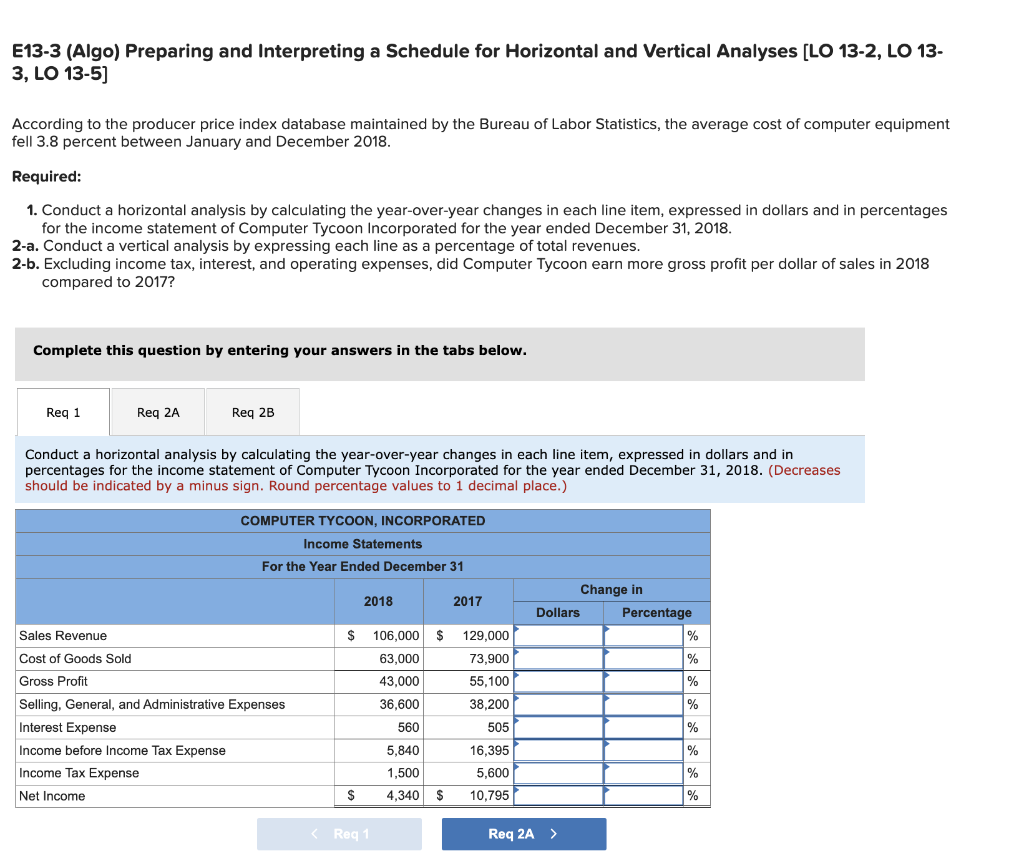Click the Cost of Goods Sold percentage field

pos(650,658)
